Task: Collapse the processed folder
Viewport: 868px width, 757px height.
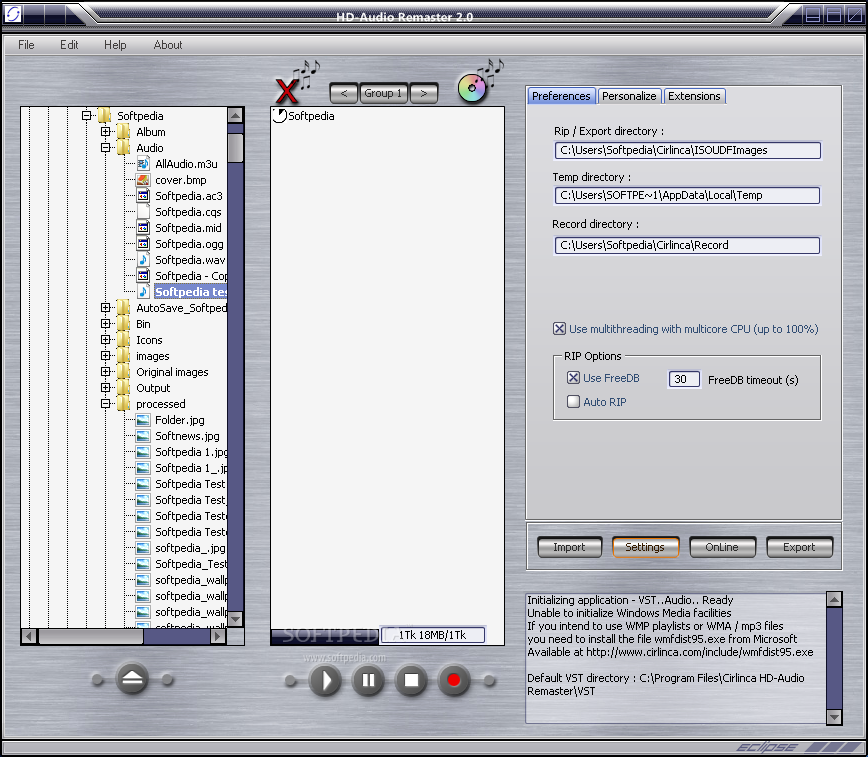Action: (x=105, y=404)
